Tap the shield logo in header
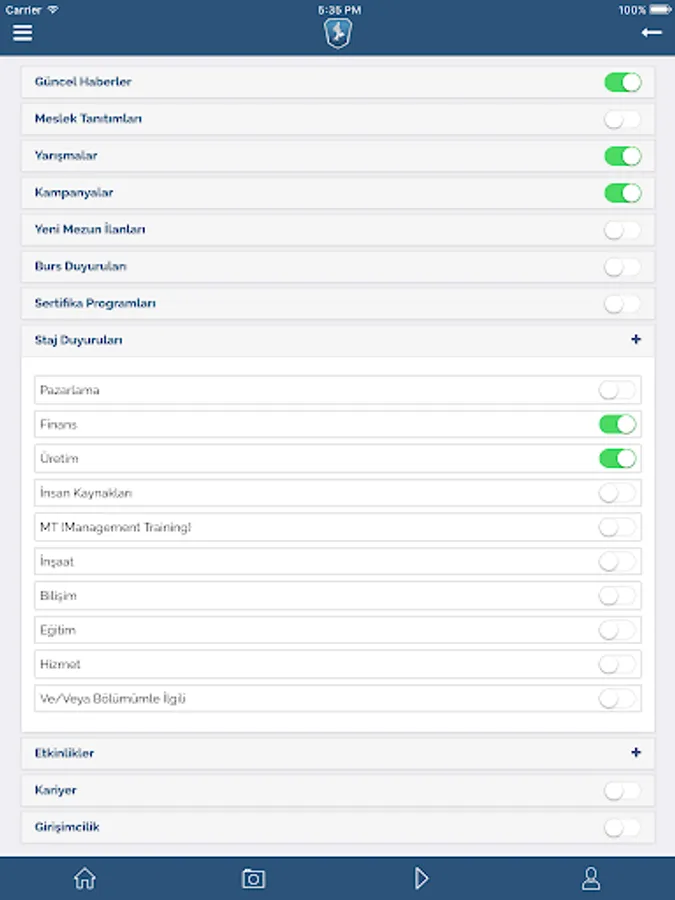Image resolution: width=675 pixels, height=900 pixels. [338, 33]
